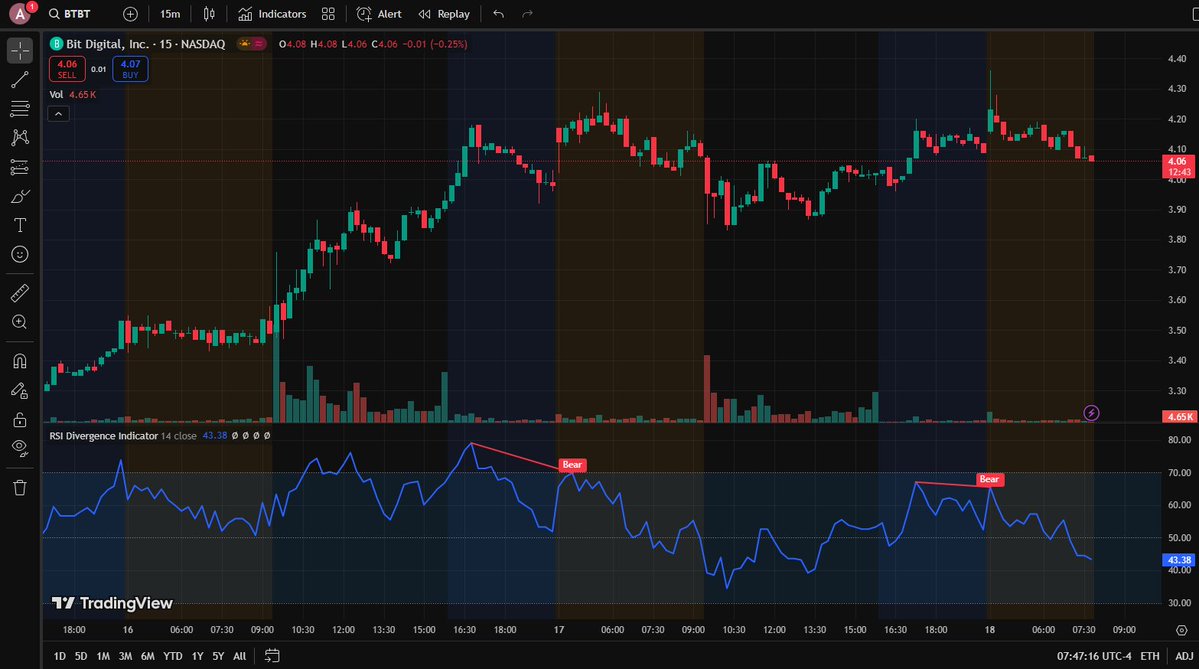The height and width of the screenshot is (669, 1199).
Task: Open the time axis settings gear
Action: pyautogui.click(x=1181, y=630)
